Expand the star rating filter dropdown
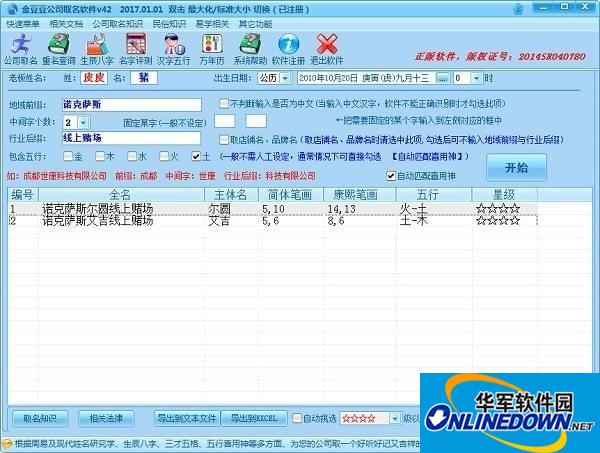Screen dimensions: 600x453 (395, 419)
